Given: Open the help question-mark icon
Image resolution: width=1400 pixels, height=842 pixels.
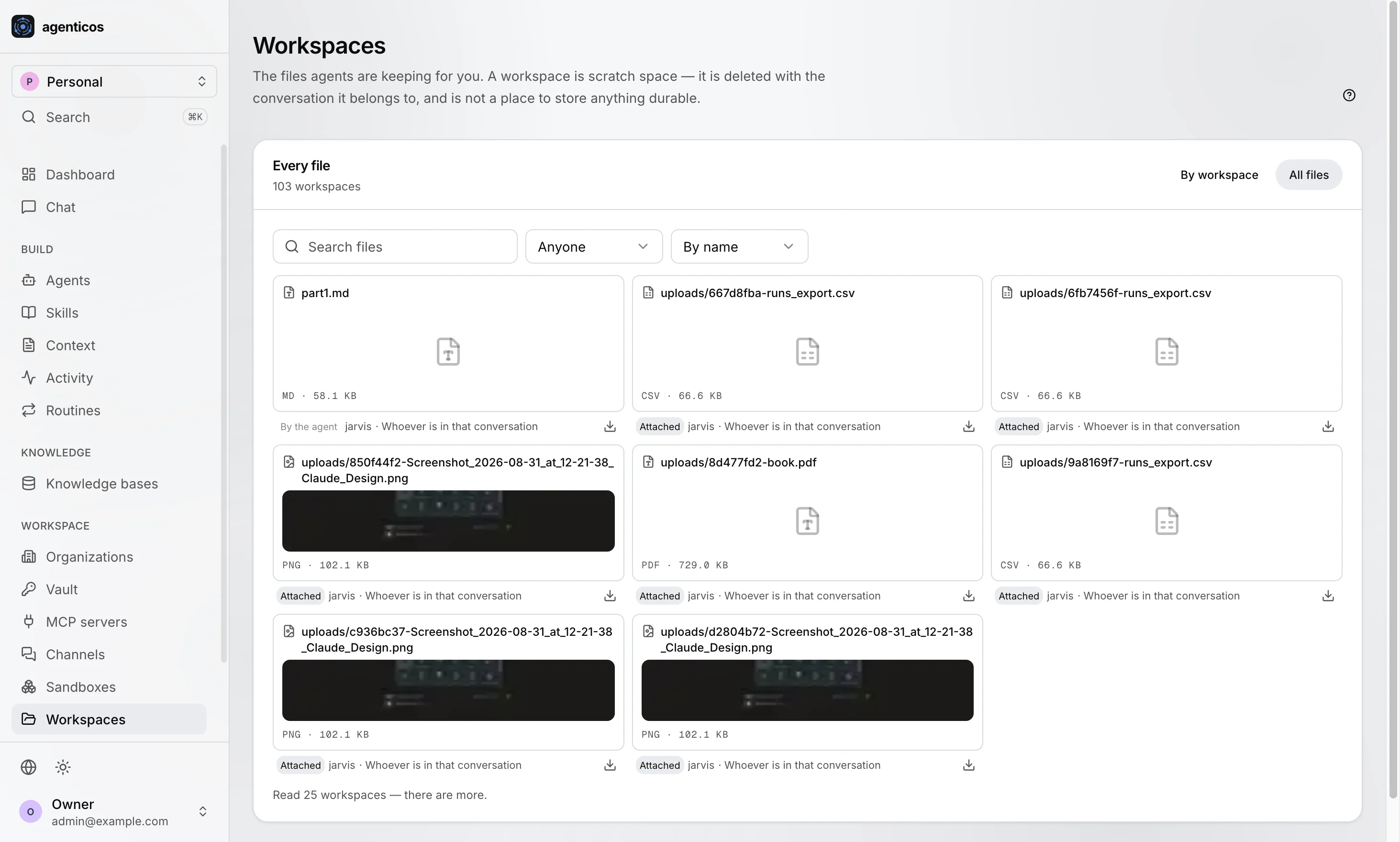Looking at the screenshot, I should (x=1349, y=95).
